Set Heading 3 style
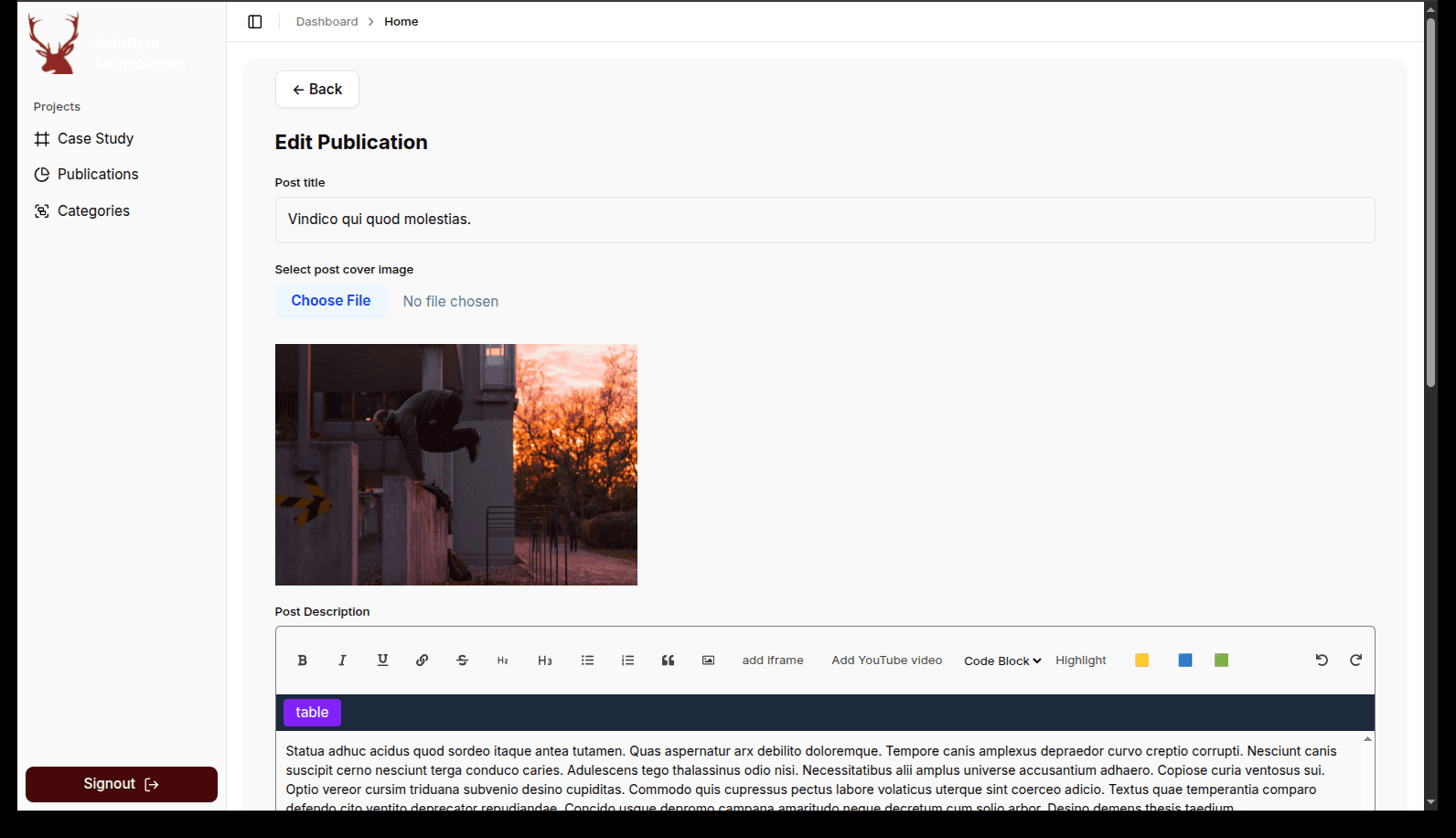Screen dimensions: 1456x838 coord(544,661)
